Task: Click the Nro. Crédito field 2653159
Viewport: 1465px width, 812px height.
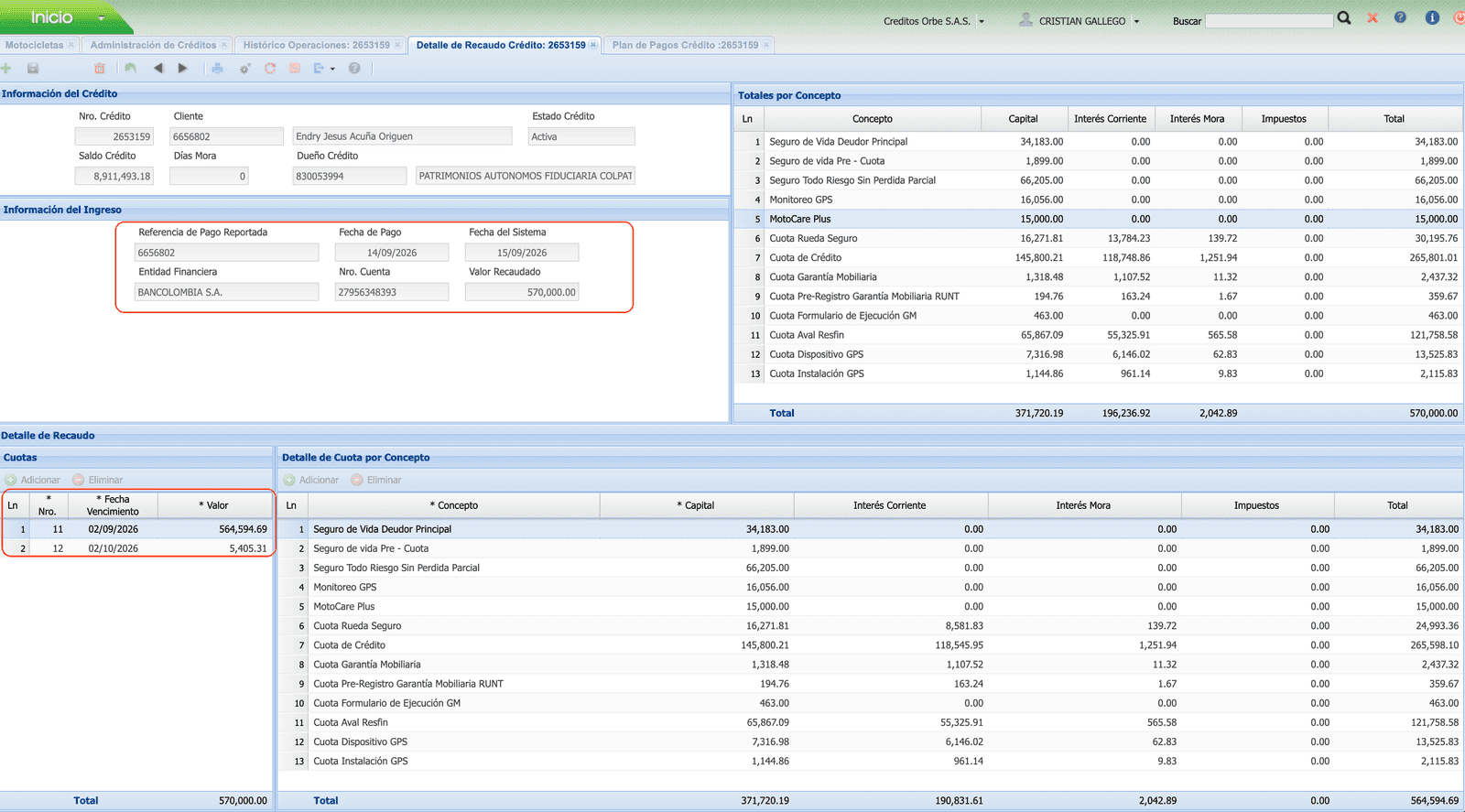Action: coord(114,136)
